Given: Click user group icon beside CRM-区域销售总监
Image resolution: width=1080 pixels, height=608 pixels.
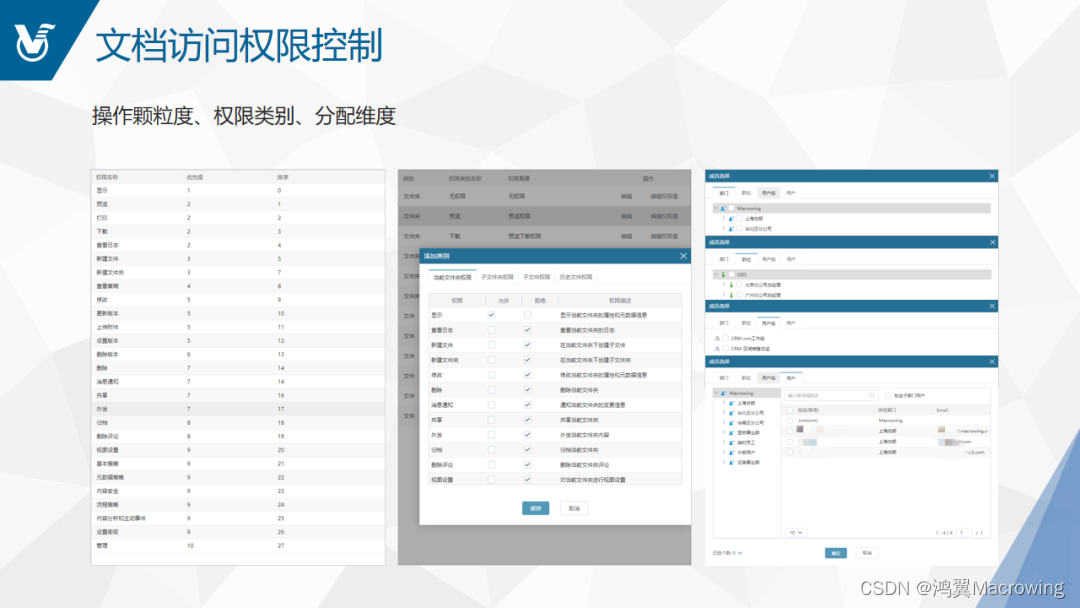Looking at the screenshot, I should click(717, 349).
